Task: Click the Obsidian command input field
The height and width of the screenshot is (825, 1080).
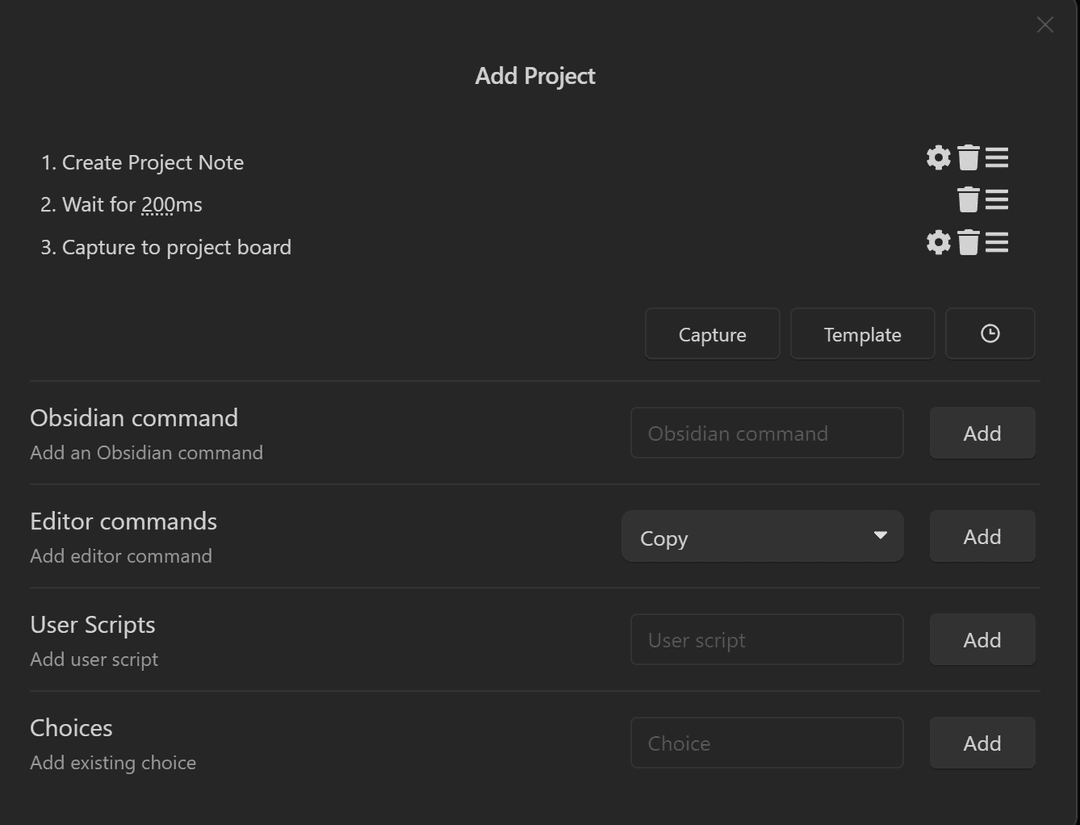Action: coord(766,433)
